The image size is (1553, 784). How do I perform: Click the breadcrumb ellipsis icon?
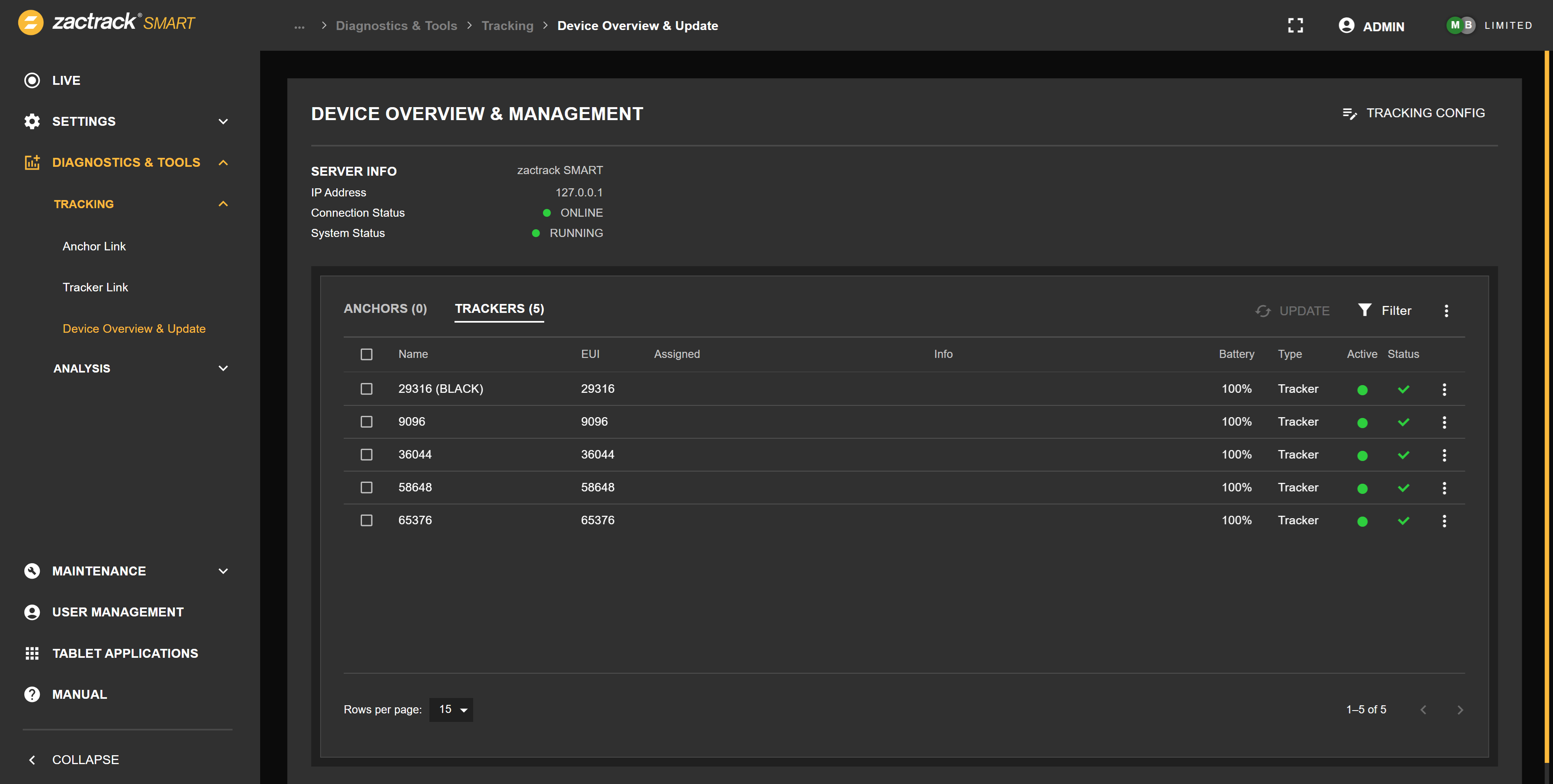tap(299, 26)
